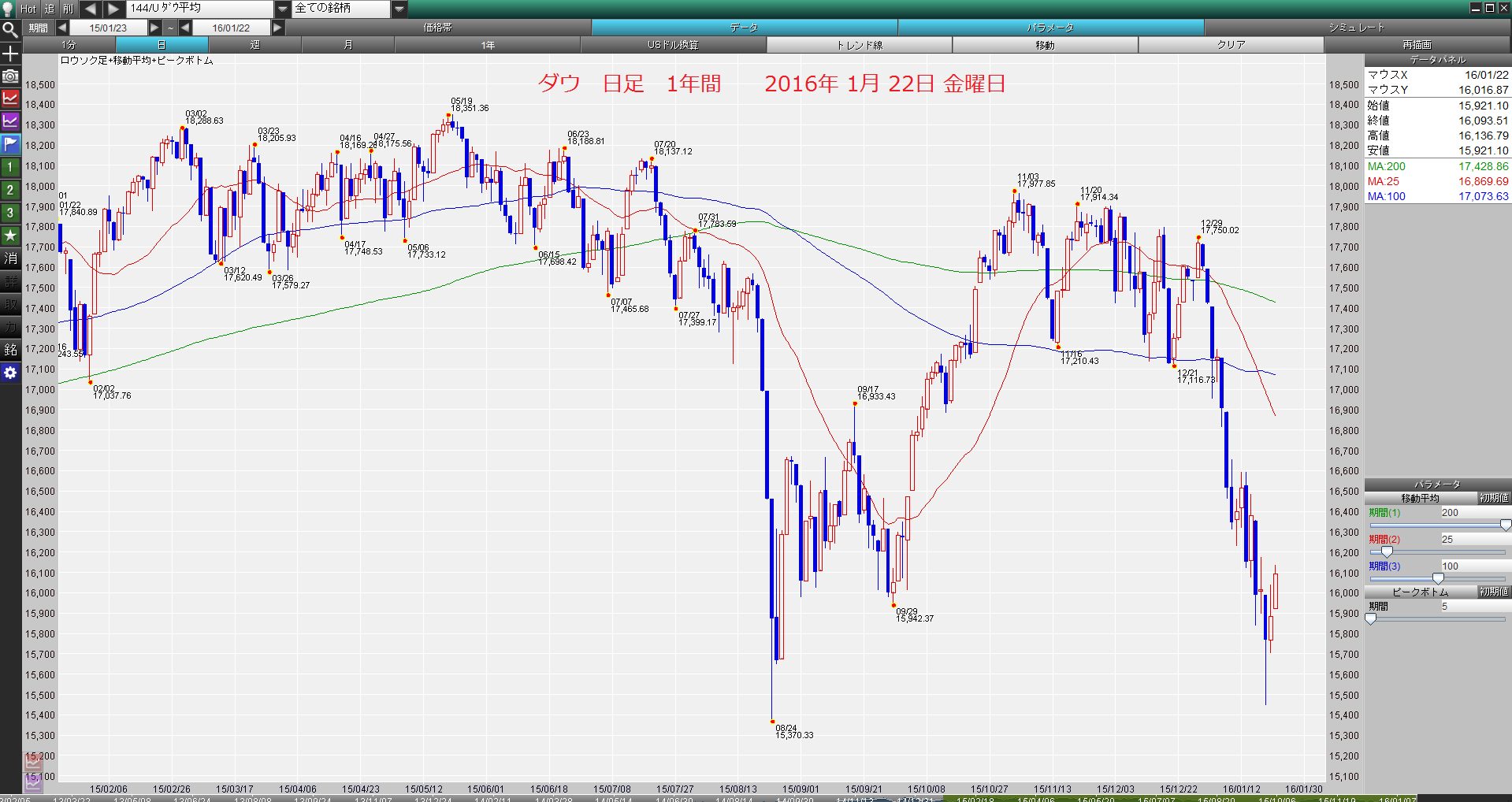This screenshot has width=1512, height=802.
Task: Click the purple chart icon in sidebar
Action: 10,121
